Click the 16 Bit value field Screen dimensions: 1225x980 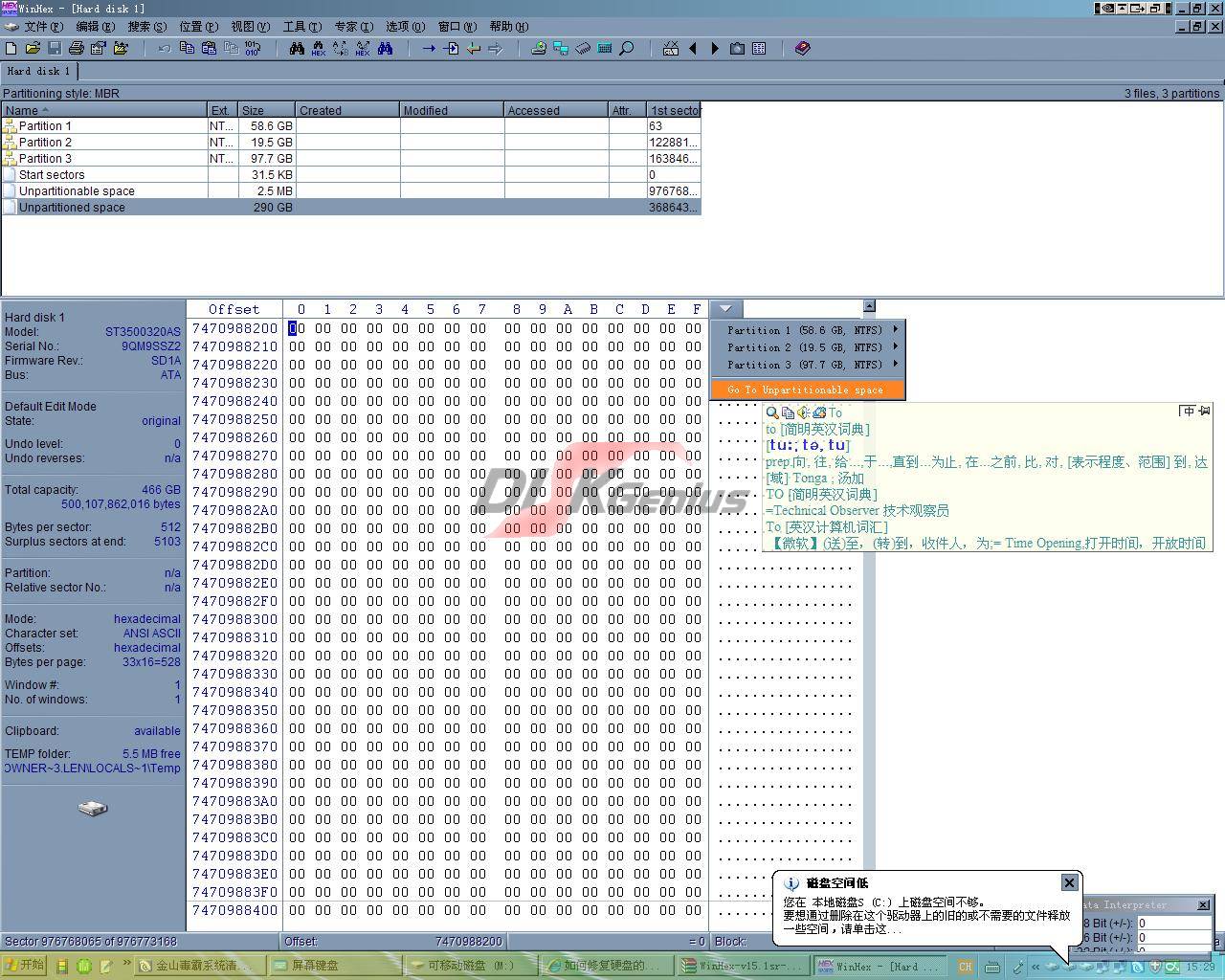[x=1174, y=938]
